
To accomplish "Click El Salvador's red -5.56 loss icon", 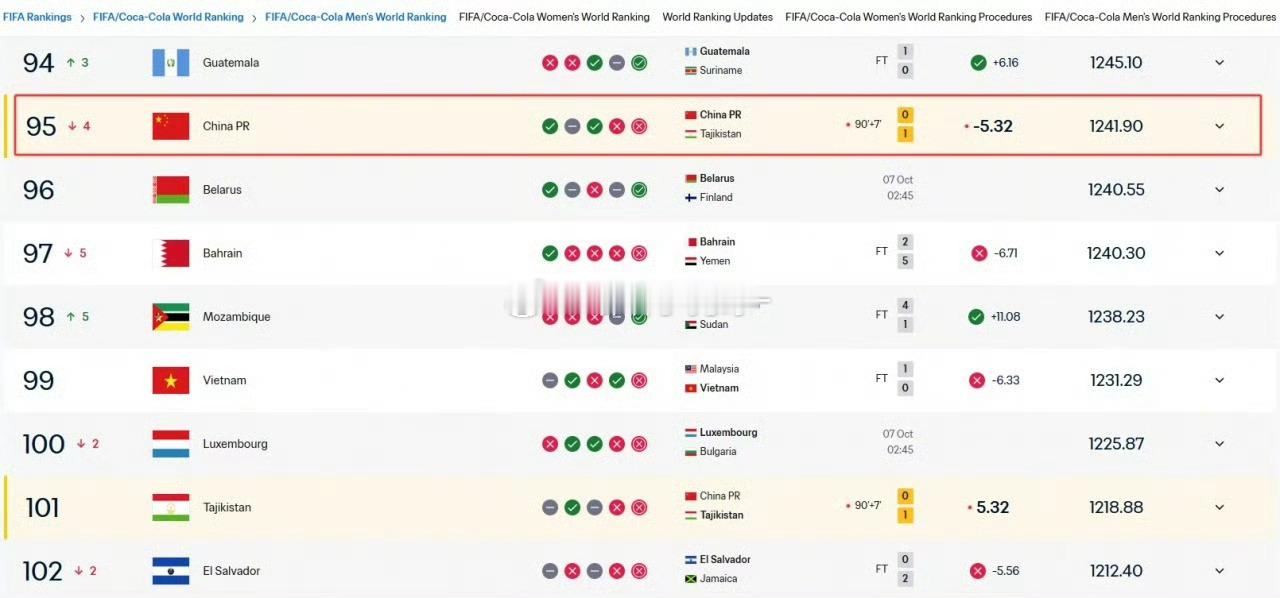I will click(x=977, y=571).
